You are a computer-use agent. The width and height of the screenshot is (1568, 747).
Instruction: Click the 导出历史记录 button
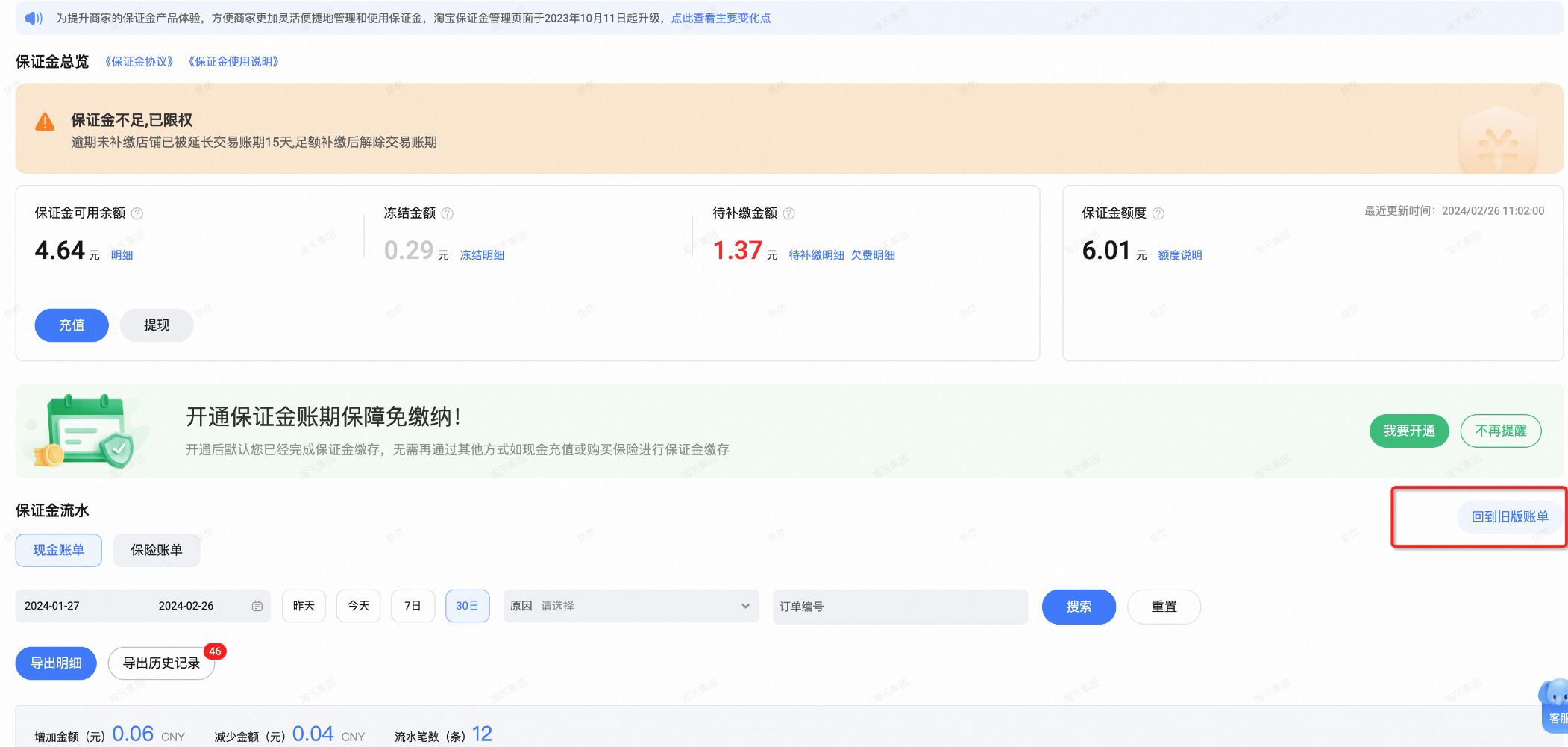click(161, 663)
